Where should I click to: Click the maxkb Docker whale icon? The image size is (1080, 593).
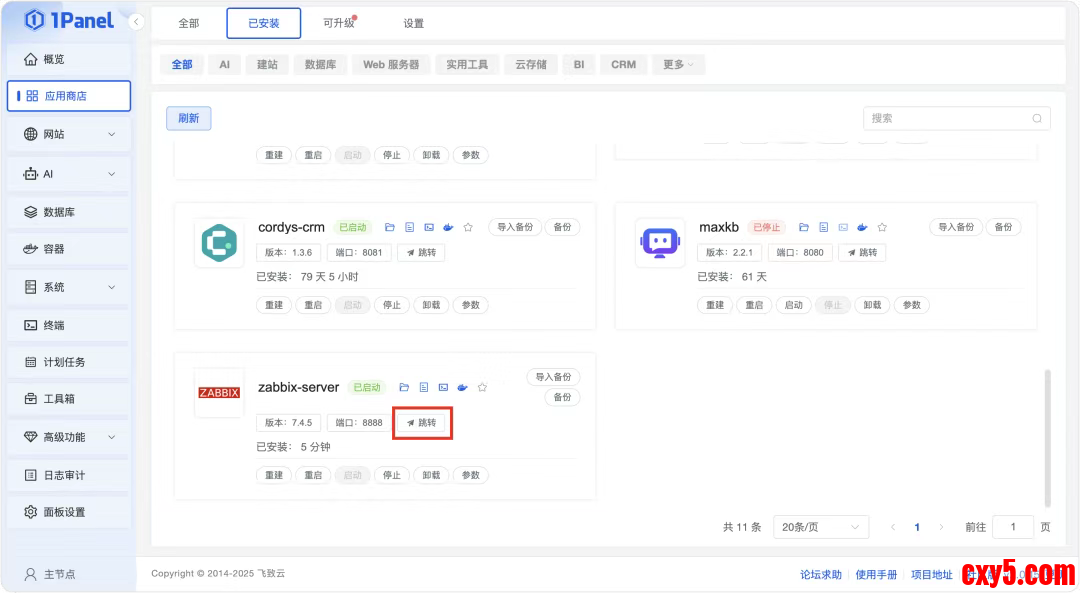pyautogui.click(x=862, y=228)
